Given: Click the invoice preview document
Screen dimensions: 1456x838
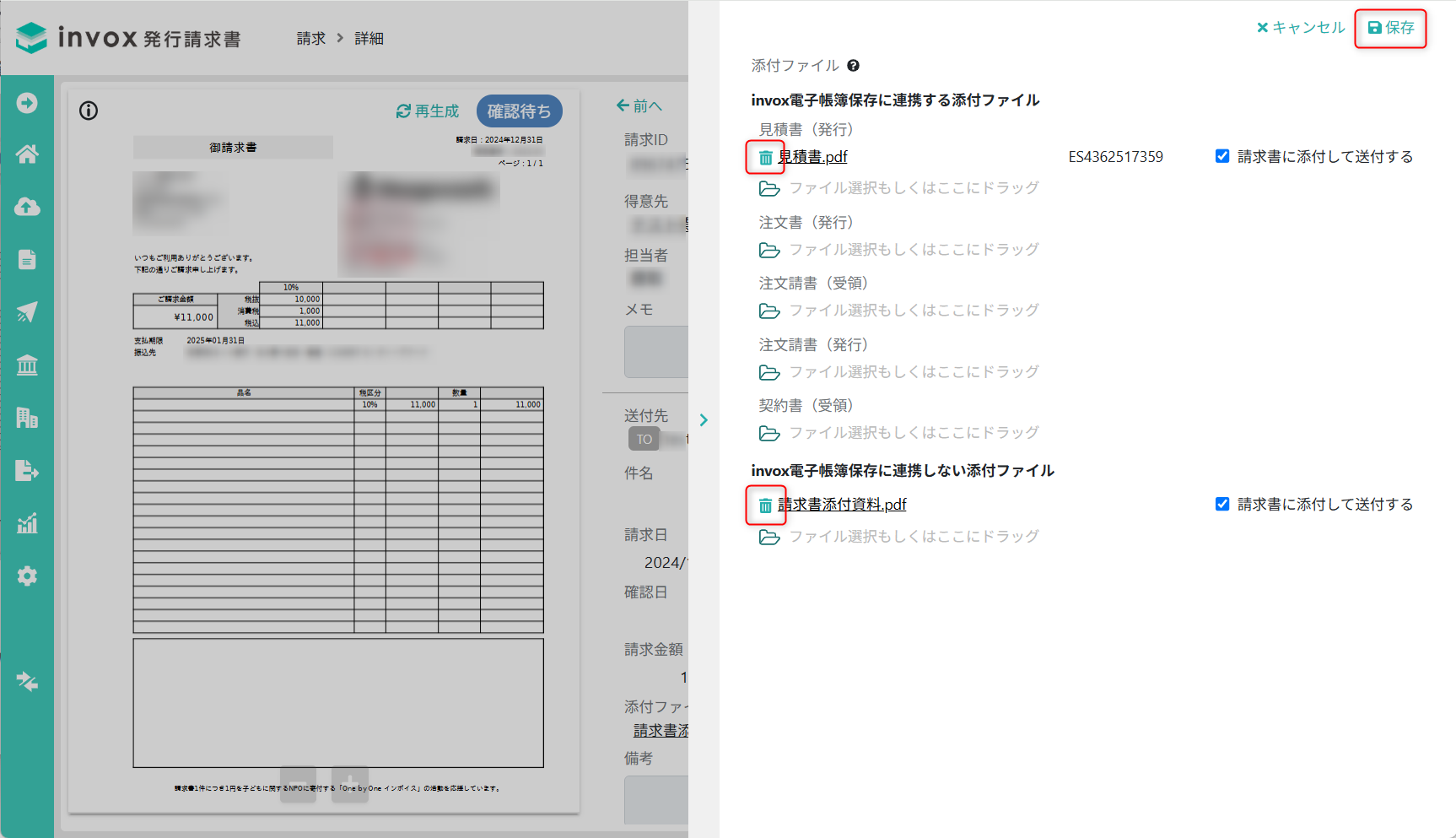Looking at the screenshot, I should point(324,451).
